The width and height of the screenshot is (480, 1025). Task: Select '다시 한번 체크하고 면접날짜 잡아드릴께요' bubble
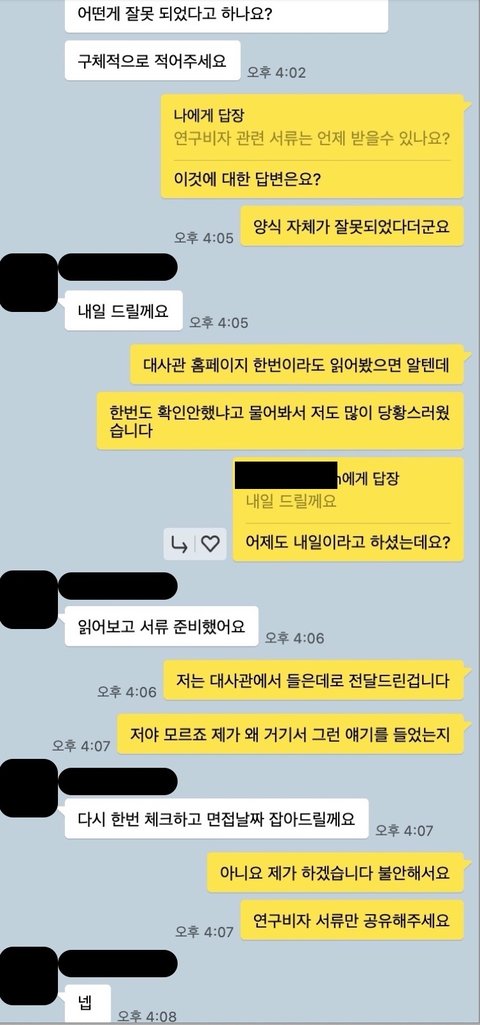click(x=216, y=818)
